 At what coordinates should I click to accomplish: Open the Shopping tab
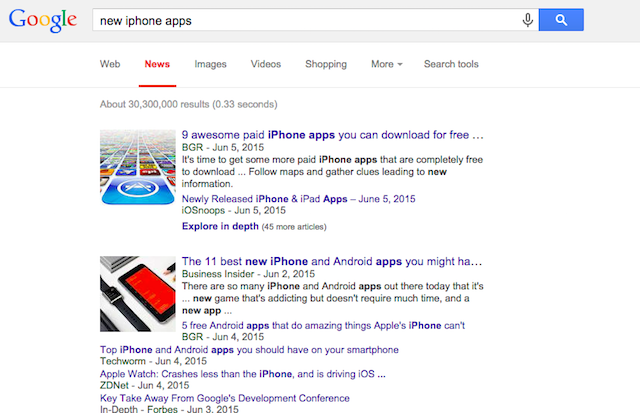(326, 64)
